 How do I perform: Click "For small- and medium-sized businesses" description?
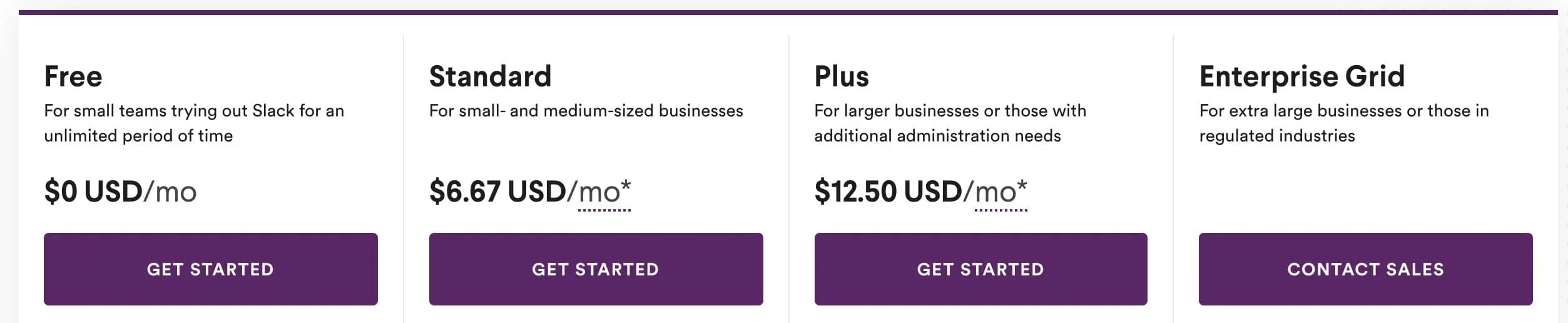pyautogui.click(x=586, y=111)
